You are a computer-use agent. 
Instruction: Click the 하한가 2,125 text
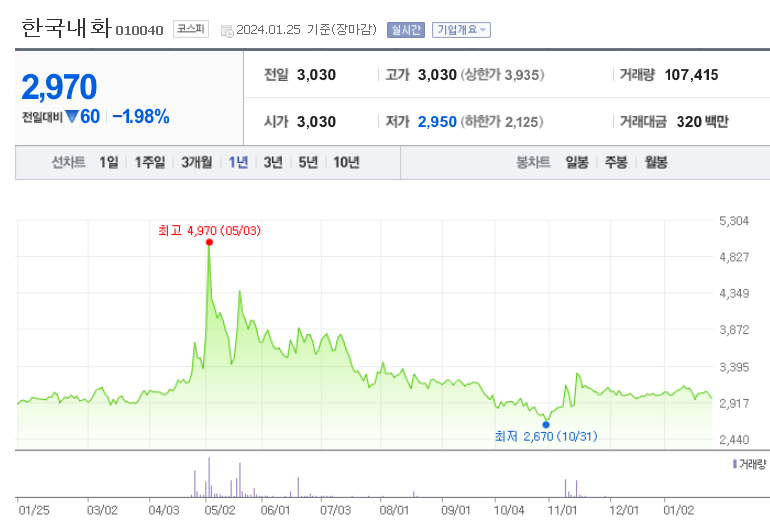coord(502,121)
